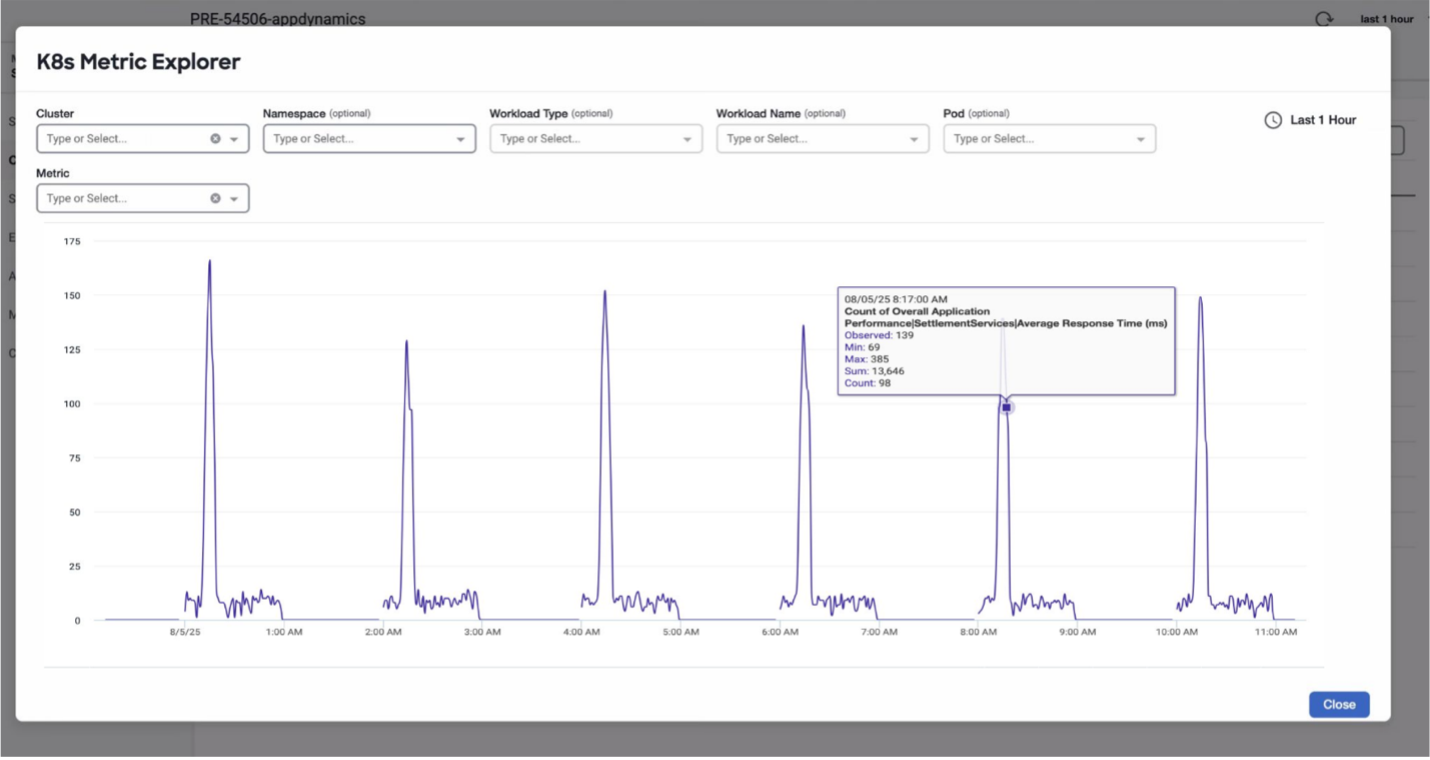The image size is (1430, 760).
Task: Click into the Workload Type input field
Action: (x=582, y=139)
